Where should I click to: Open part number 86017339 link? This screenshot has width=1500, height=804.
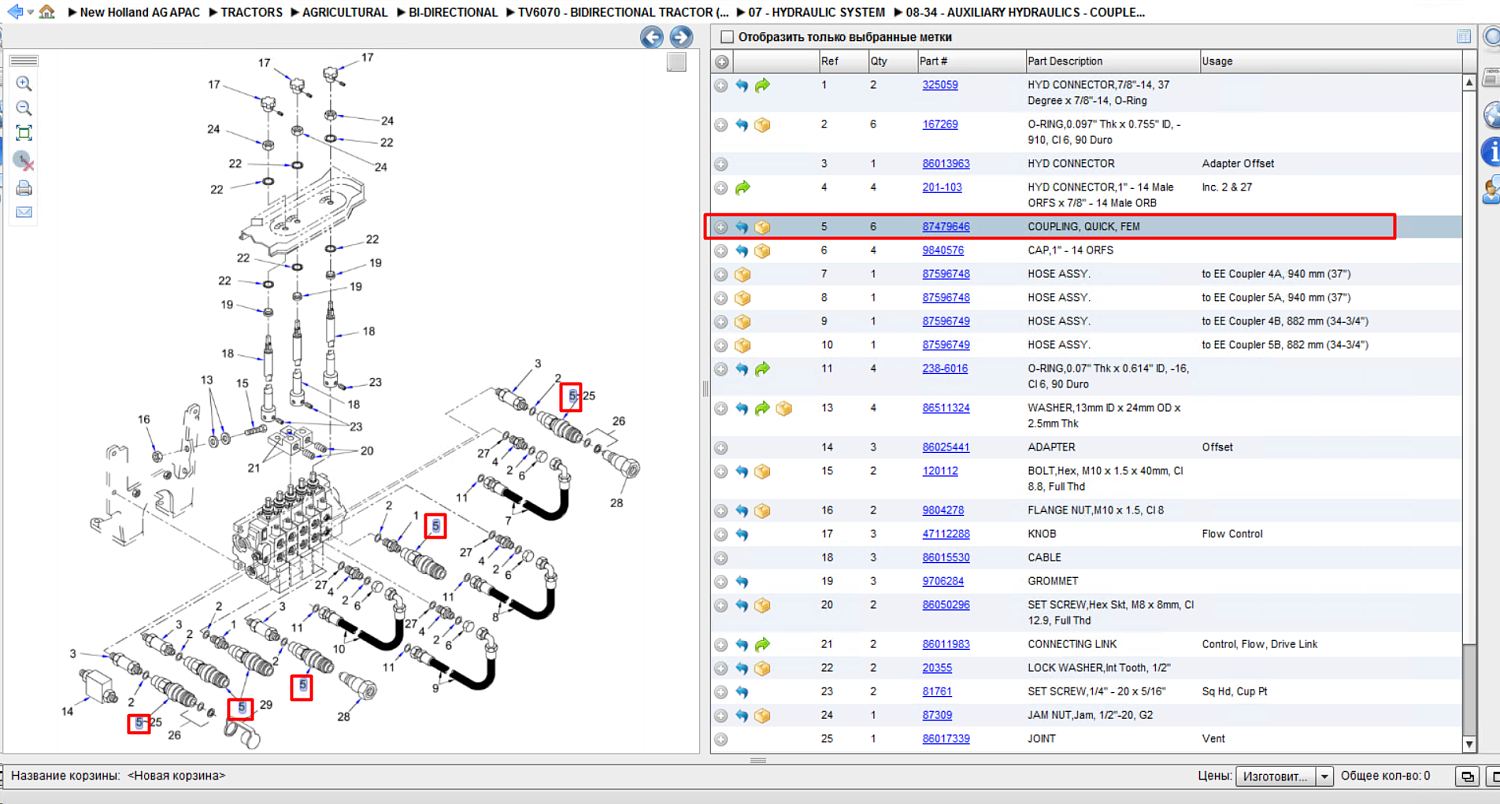pyautogui.click(x=946, y=739)
